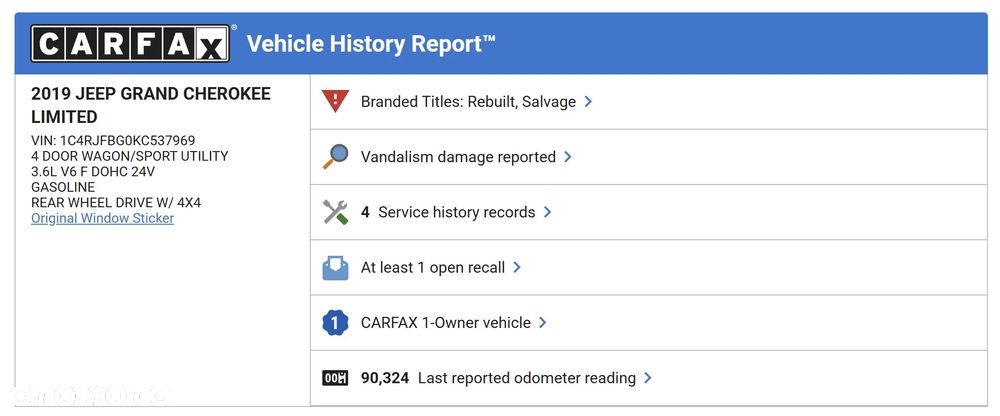Open the Original Window Sticker link

point(102,218)
